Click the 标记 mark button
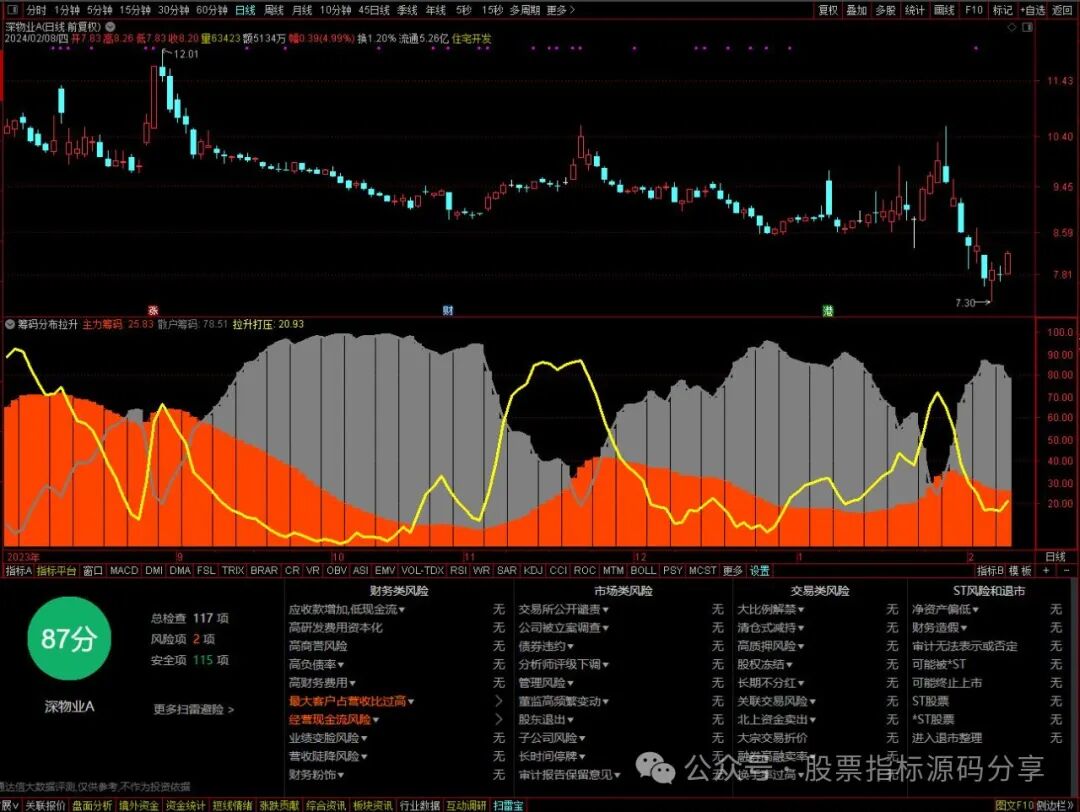Image resolution: width=1080 pixels, height=812 pixels. [x=1002, y=10]
